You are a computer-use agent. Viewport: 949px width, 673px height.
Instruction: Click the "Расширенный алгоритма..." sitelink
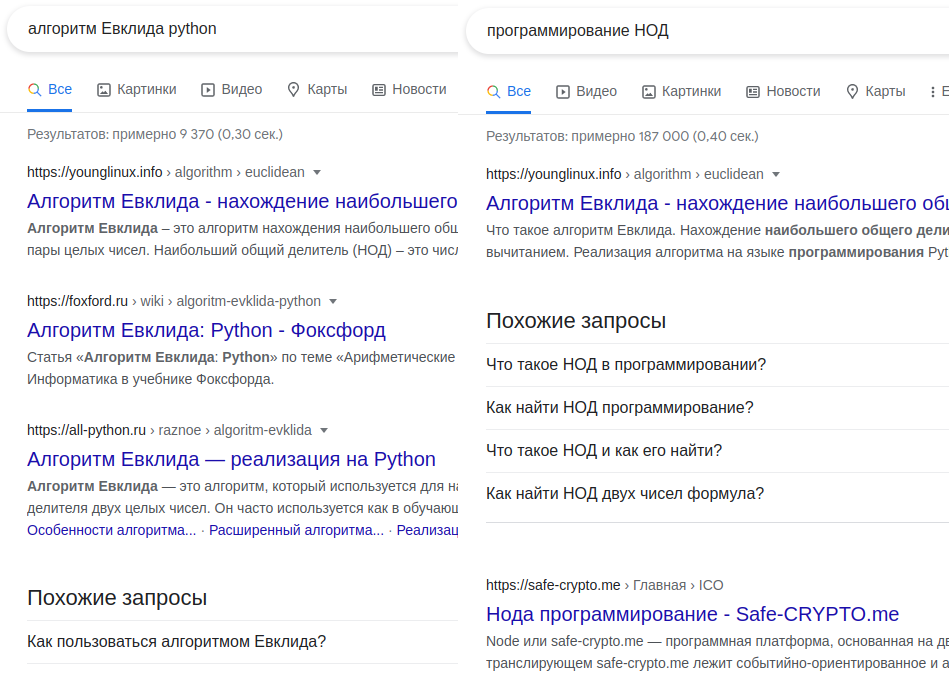[x=296, y=530]
